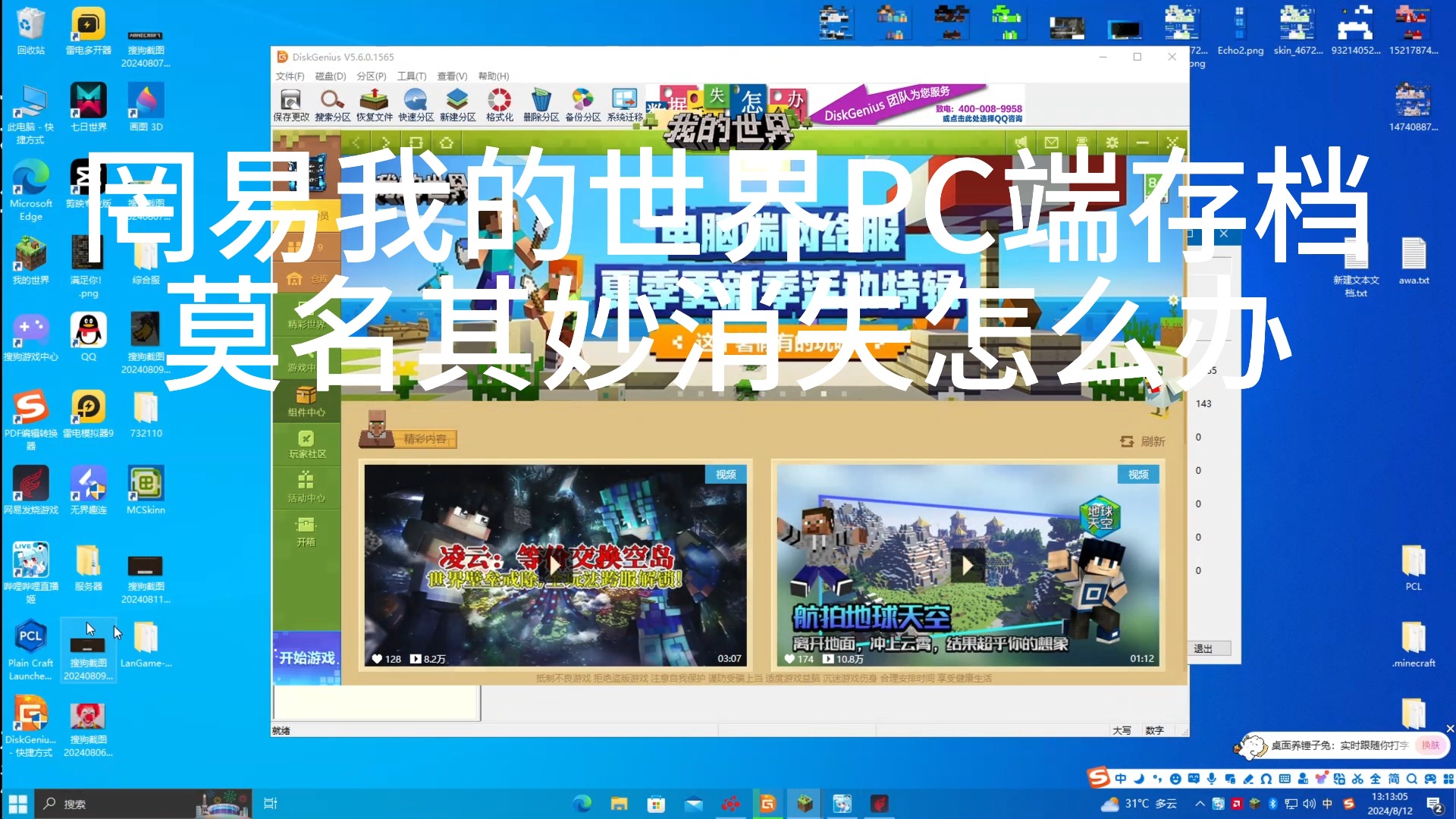Expand hidden system tray icons
The height and width of the screenshot is (819, 1456).
[x=1200, y=803]
